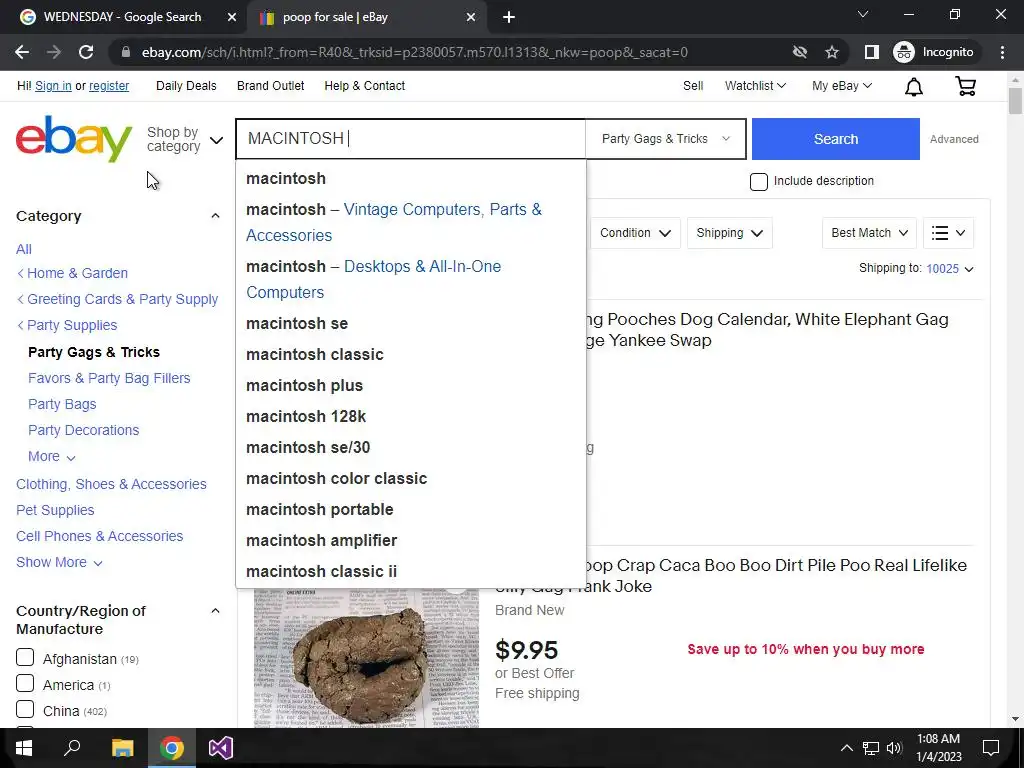Image resolution: width=1024 pixels, height=768 pixels.
Task: Click browser back arrow
Action: coord(22,52)
